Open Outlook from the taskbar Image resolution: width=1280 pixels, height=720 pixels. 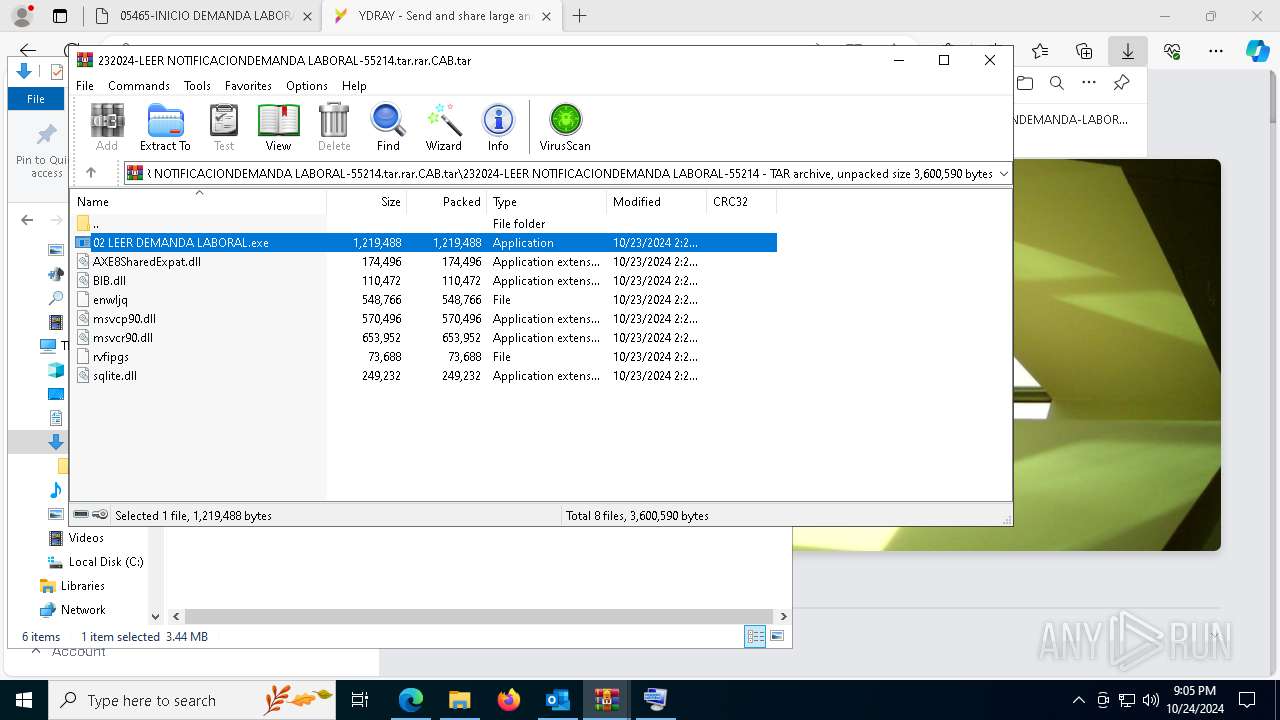point(558,700)
